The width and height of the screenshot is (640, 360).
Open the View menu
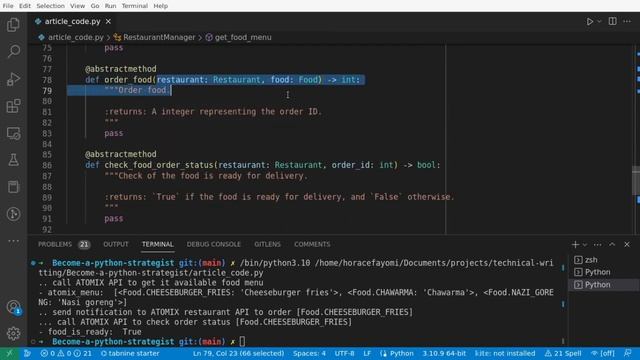point(77,6)
